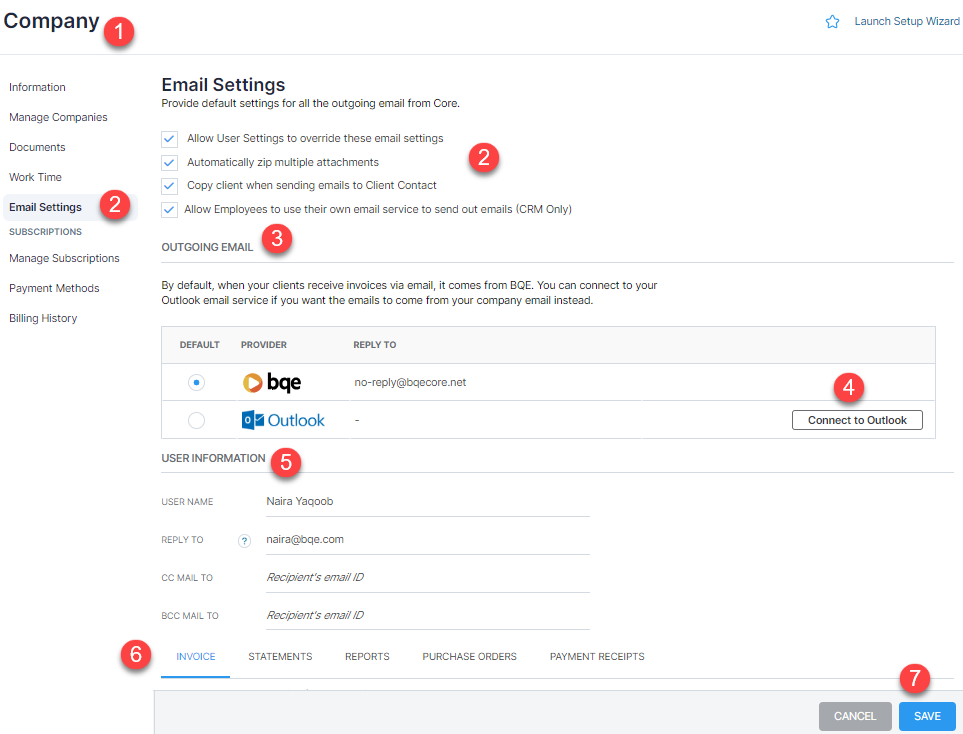This screenshot has width=963, height=734.
Task: Click the bqe provider logo
Action: pos(272,382)
